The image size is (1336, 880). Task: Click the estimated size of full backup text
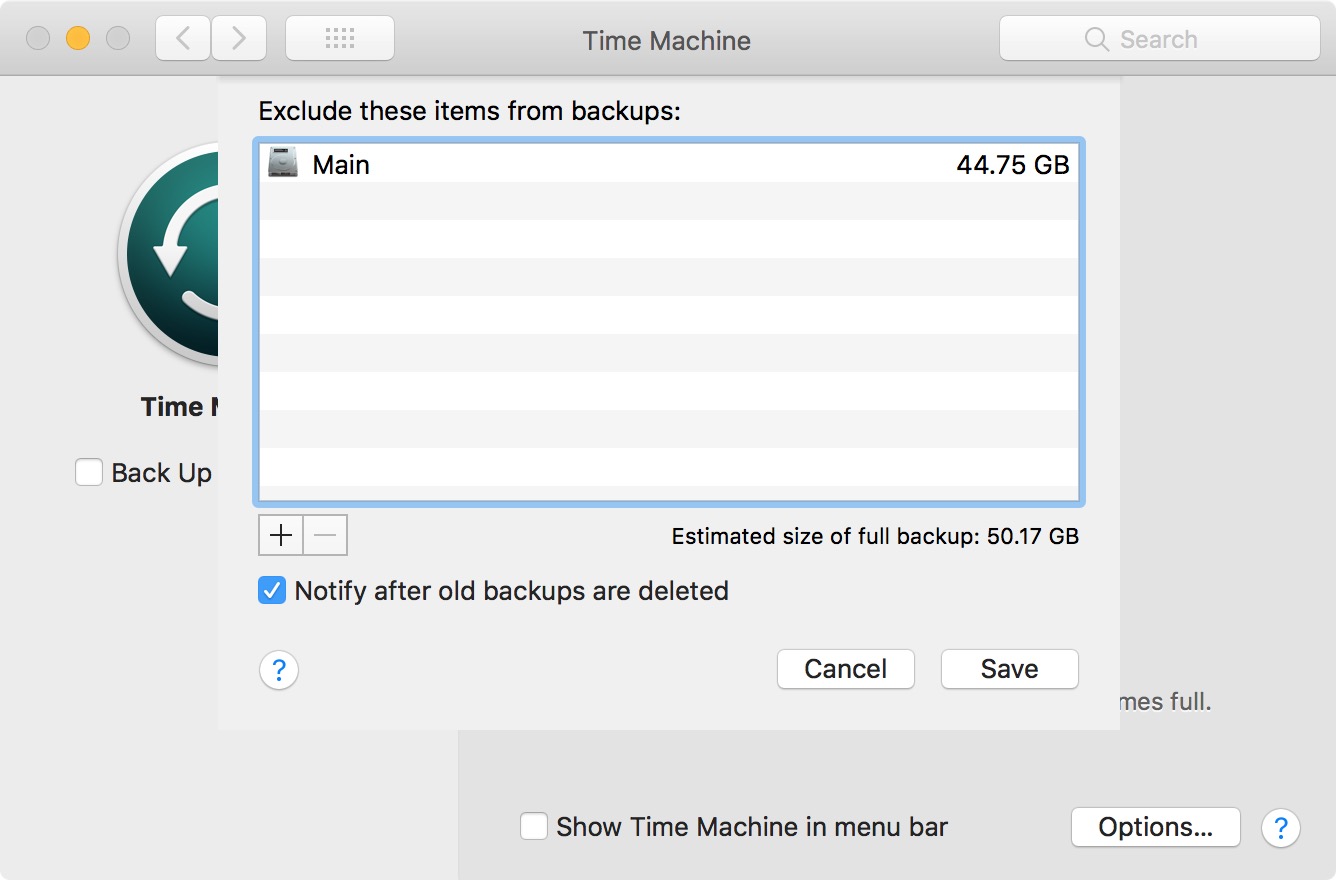tap(875, 536)
